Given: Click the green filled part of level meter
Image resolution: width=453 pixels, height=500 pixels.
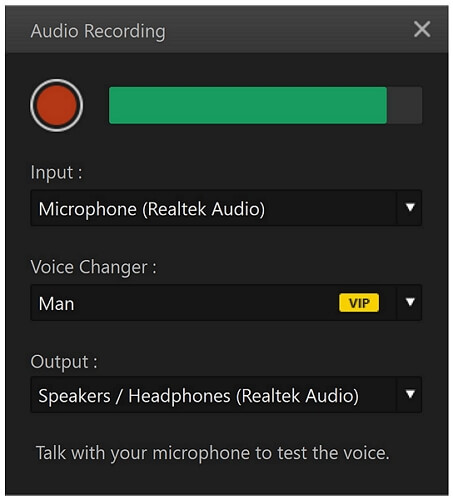Looking at the screenshot, I should click(248, 105).
